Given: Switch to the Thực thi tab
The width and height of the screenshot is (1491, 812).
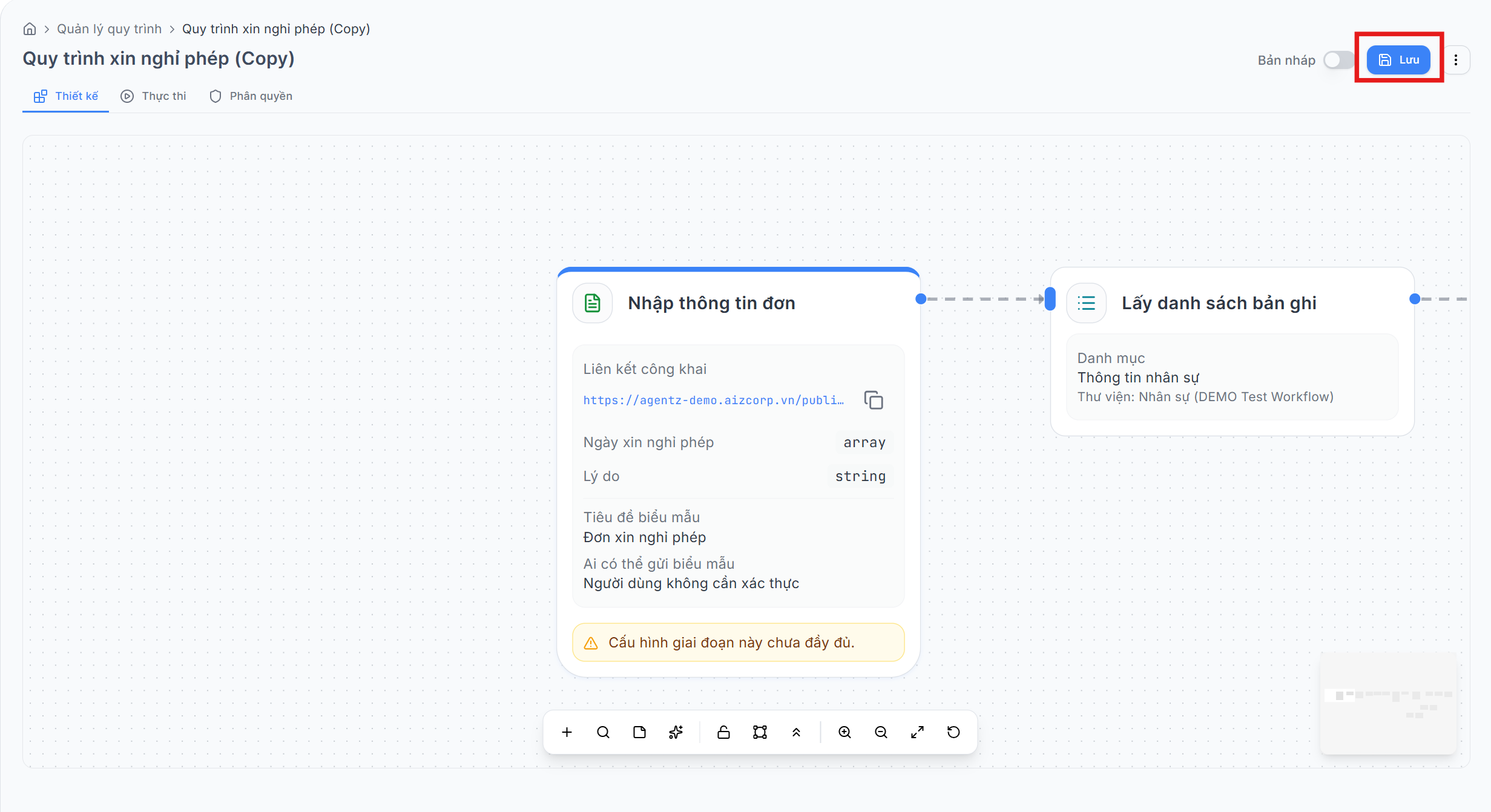Looking at the screenshot, I should [x=153, y=96].
